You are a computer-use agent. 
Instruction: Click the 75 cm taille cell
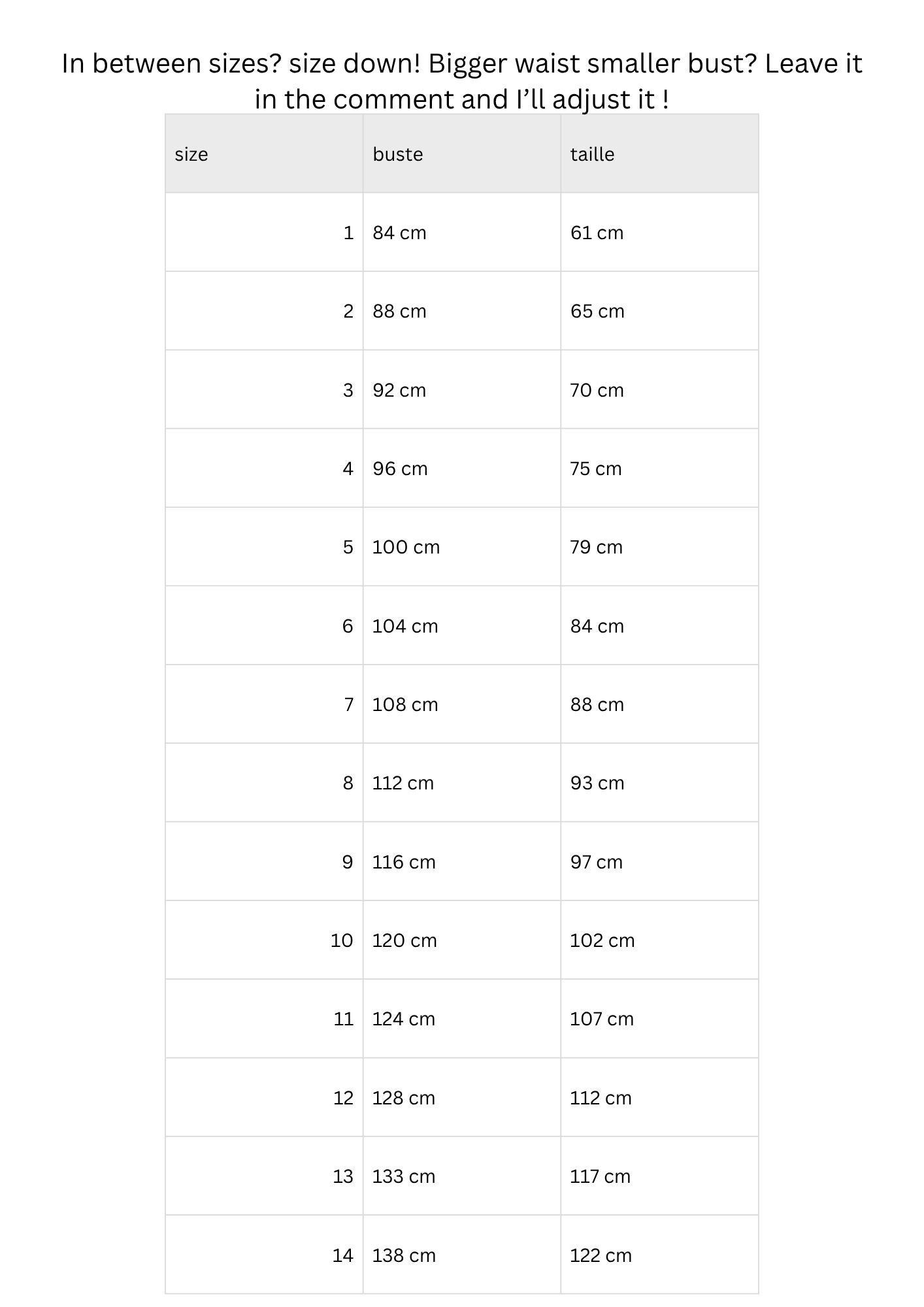pos(659,469)
